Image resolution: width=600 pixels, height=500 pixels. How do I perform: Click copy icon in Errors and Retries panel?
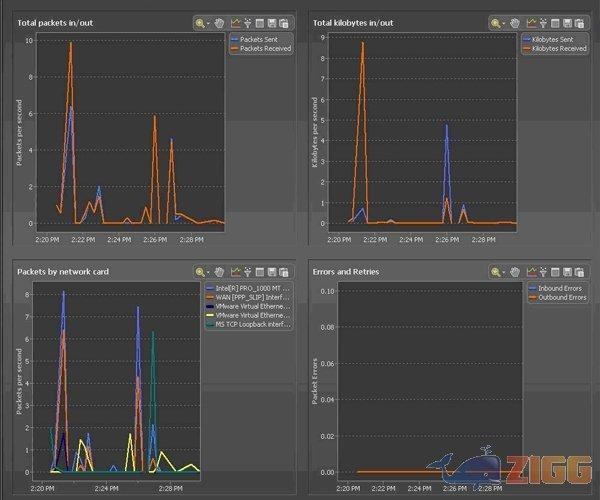click(x=580, y=271)
